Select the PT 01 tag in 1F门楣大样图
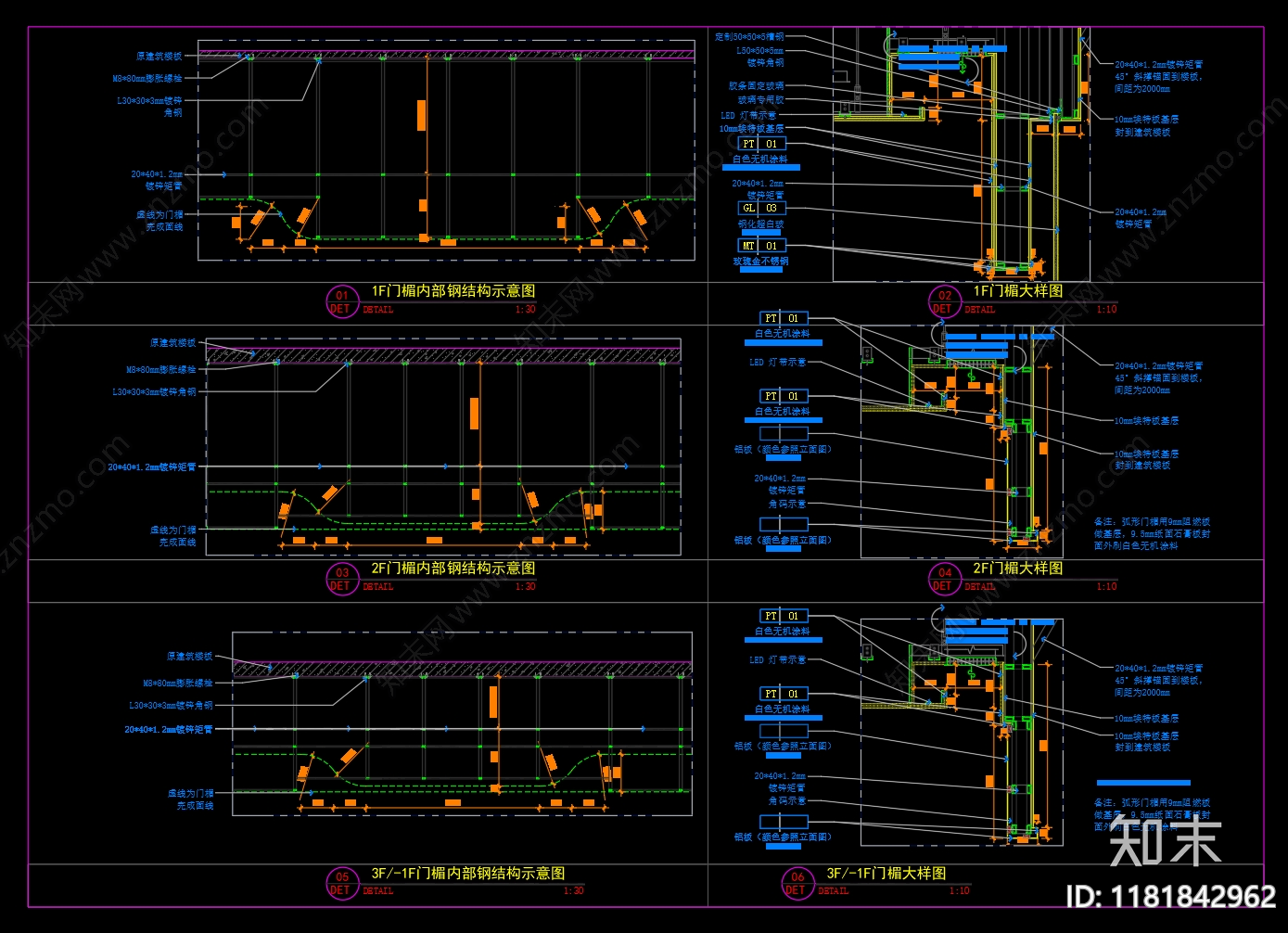1288x933 pixels. coord(761,144)
